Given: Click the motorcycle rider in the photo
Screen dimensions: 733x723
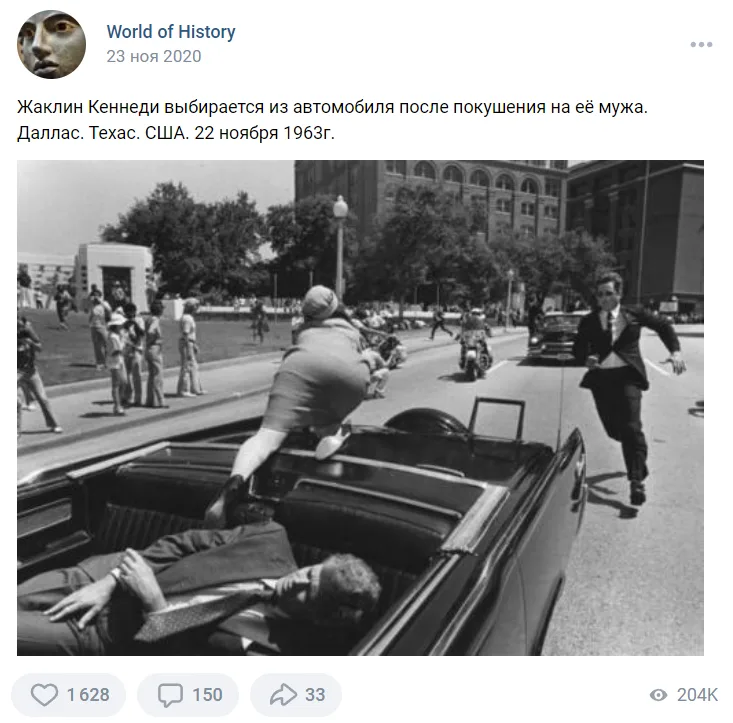Looking at the screenshot, I should coord(474,344).
